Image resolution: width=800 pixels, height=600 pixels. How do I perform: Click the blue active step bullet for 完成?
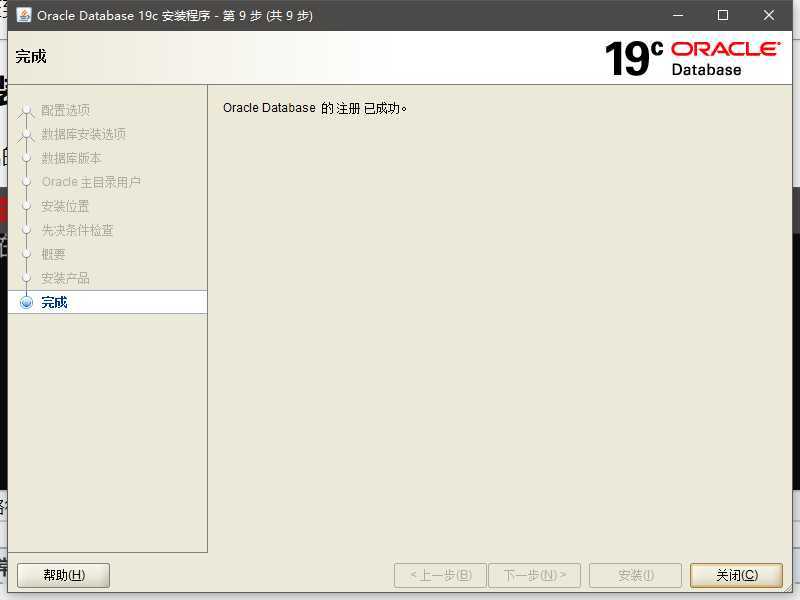[x=26, y=303]
